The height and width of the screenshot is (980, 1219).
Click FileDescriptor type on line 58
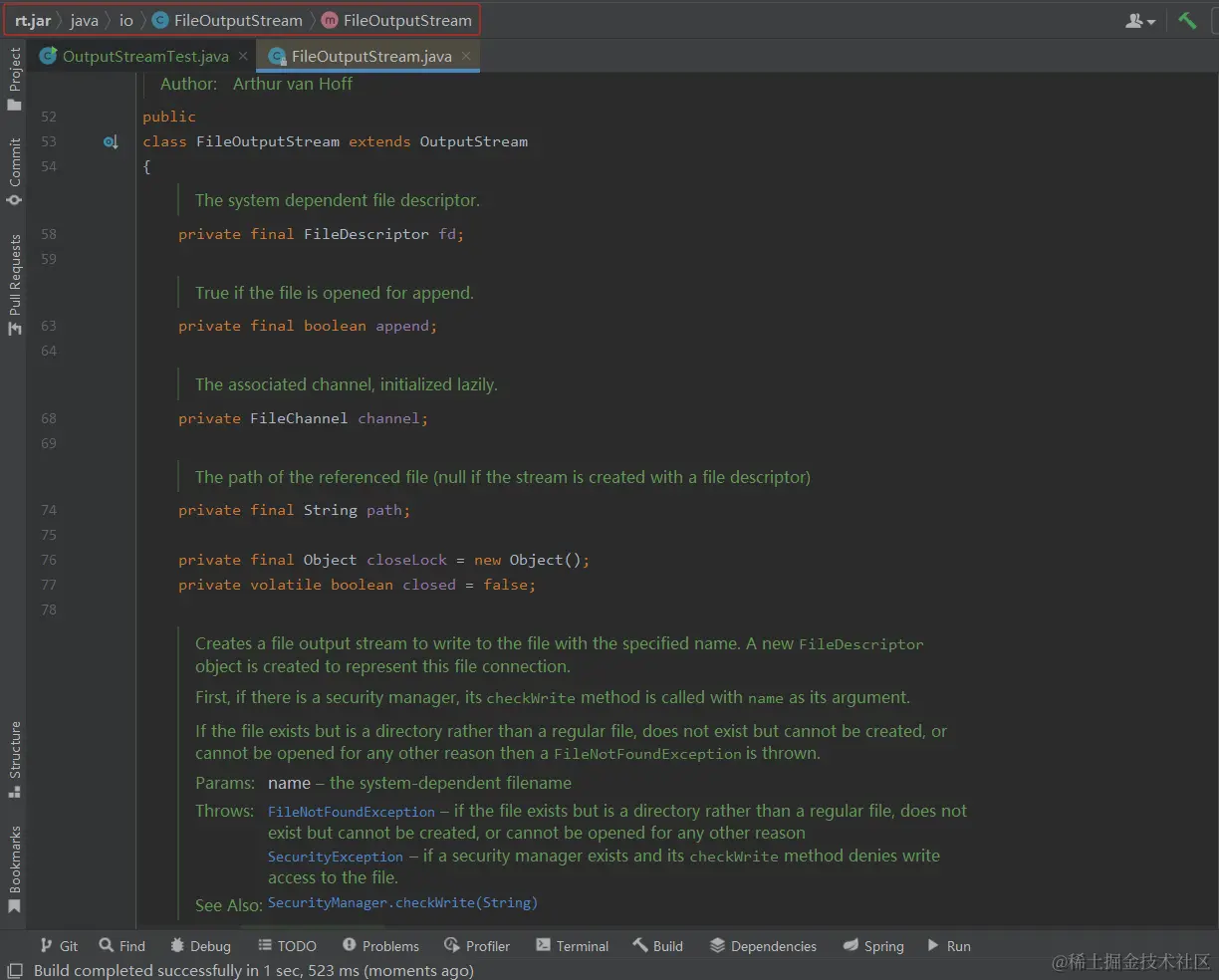click(366, 234)
